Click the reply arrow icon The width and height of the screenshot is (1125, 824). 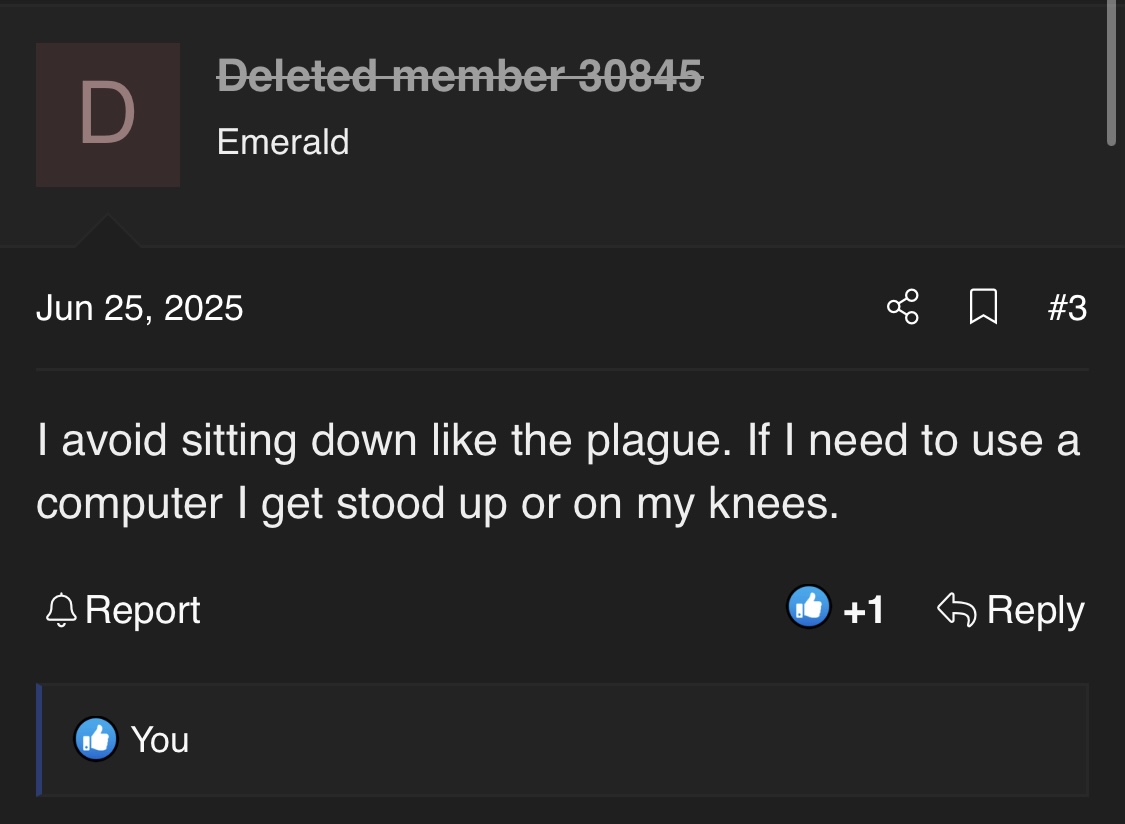pos(956,609)
